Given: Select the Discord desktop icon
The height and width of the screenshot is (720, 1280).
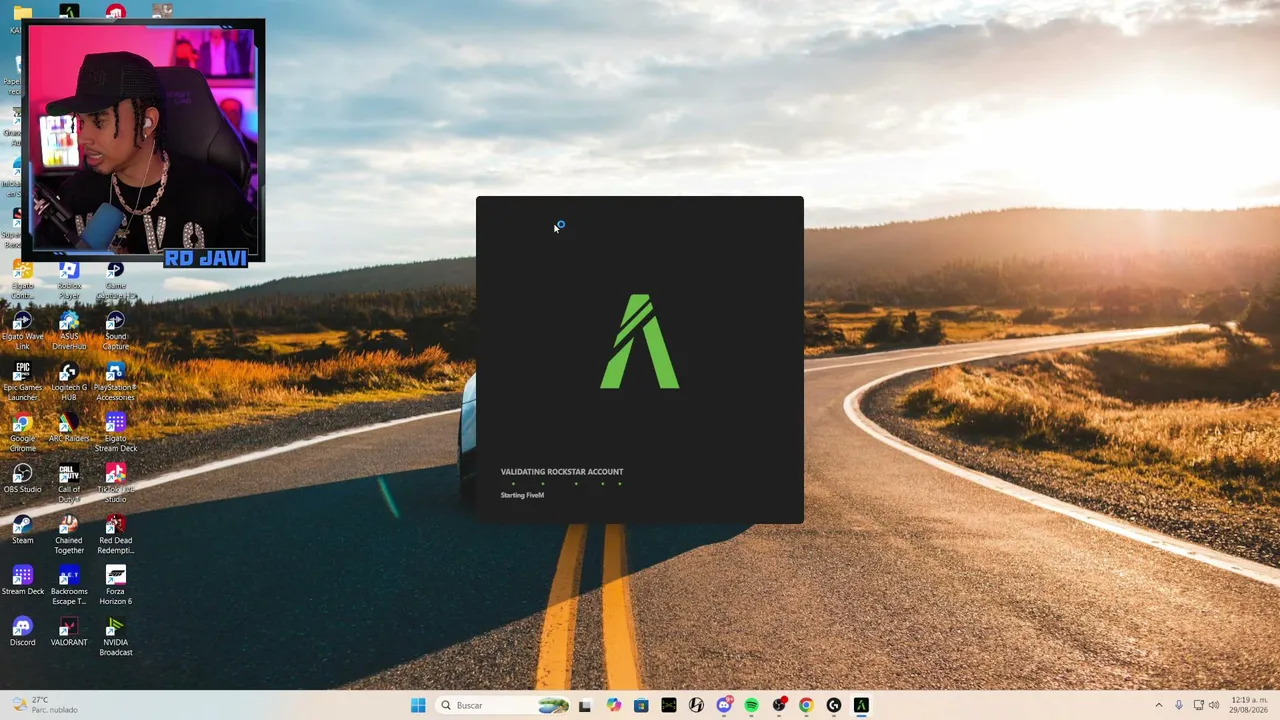Looking at the screenshot, I should click(22, 632).
